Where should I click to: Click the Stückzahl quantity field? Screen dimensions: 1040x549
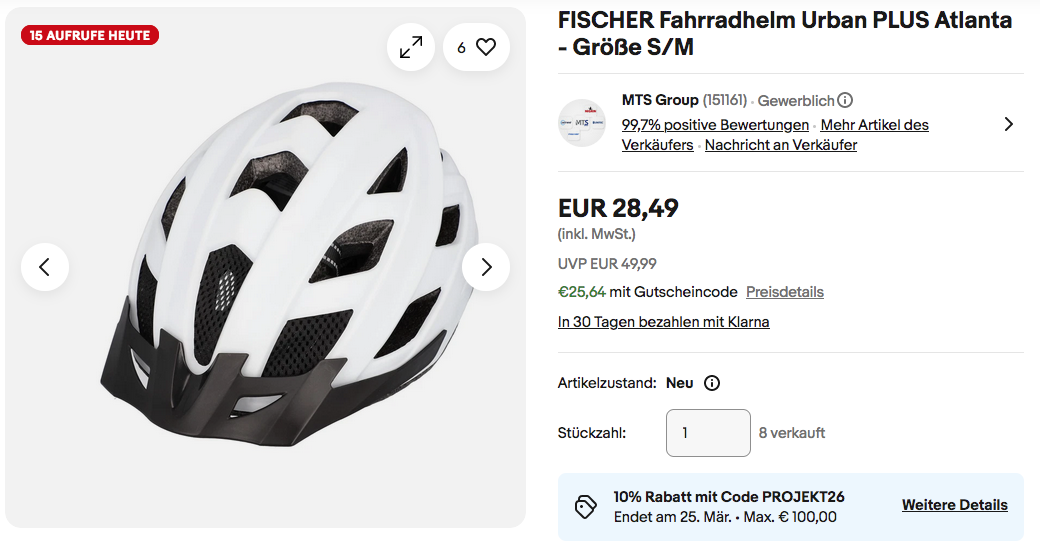708,433
